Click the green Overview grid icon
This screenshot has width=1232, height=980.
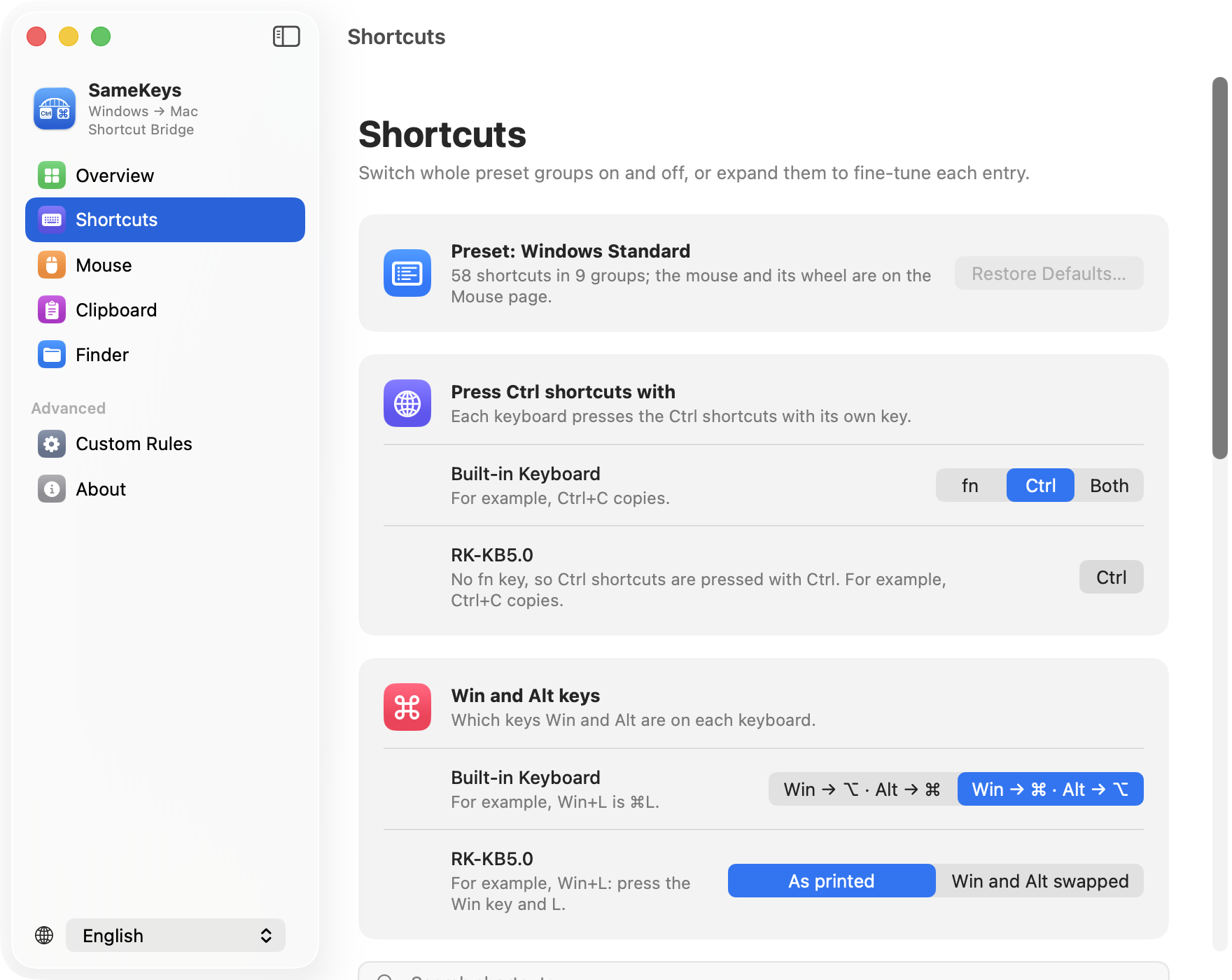tap(52, 176)
